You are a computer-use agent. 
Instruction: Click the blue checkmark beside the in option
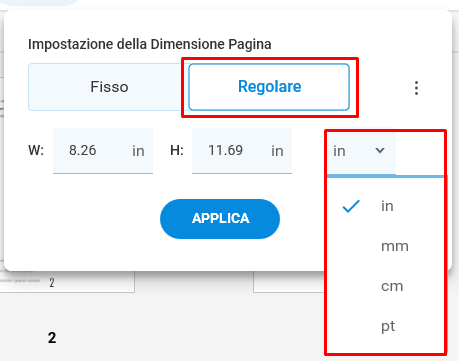point(351,206)
